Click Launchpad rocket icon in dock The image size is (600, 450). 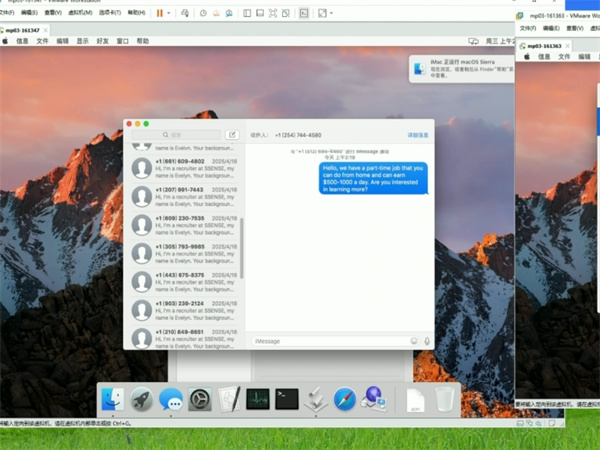tap(142, 400)
